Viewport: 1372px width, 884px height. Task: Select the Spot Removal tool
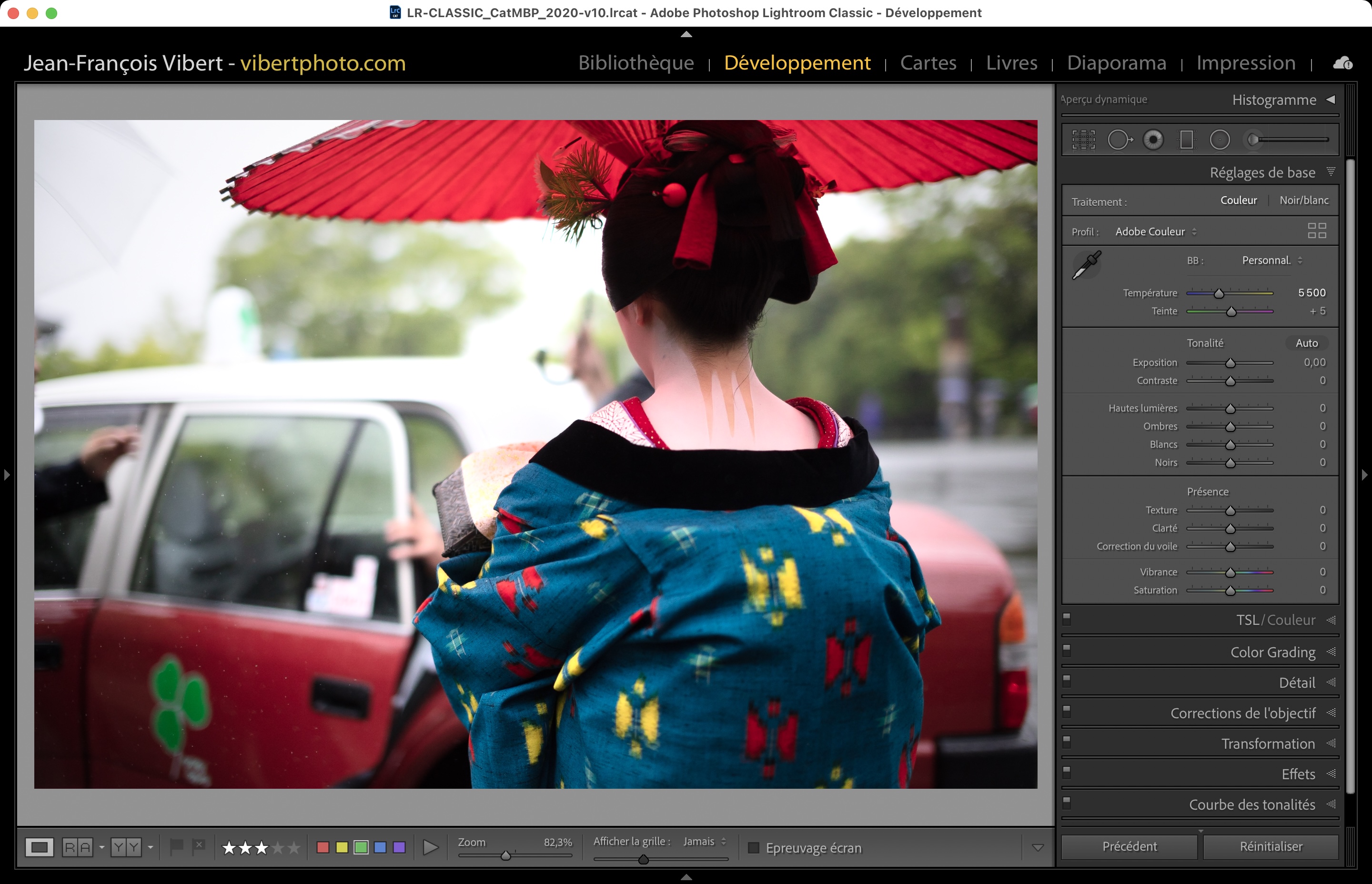click(1118, 140)
